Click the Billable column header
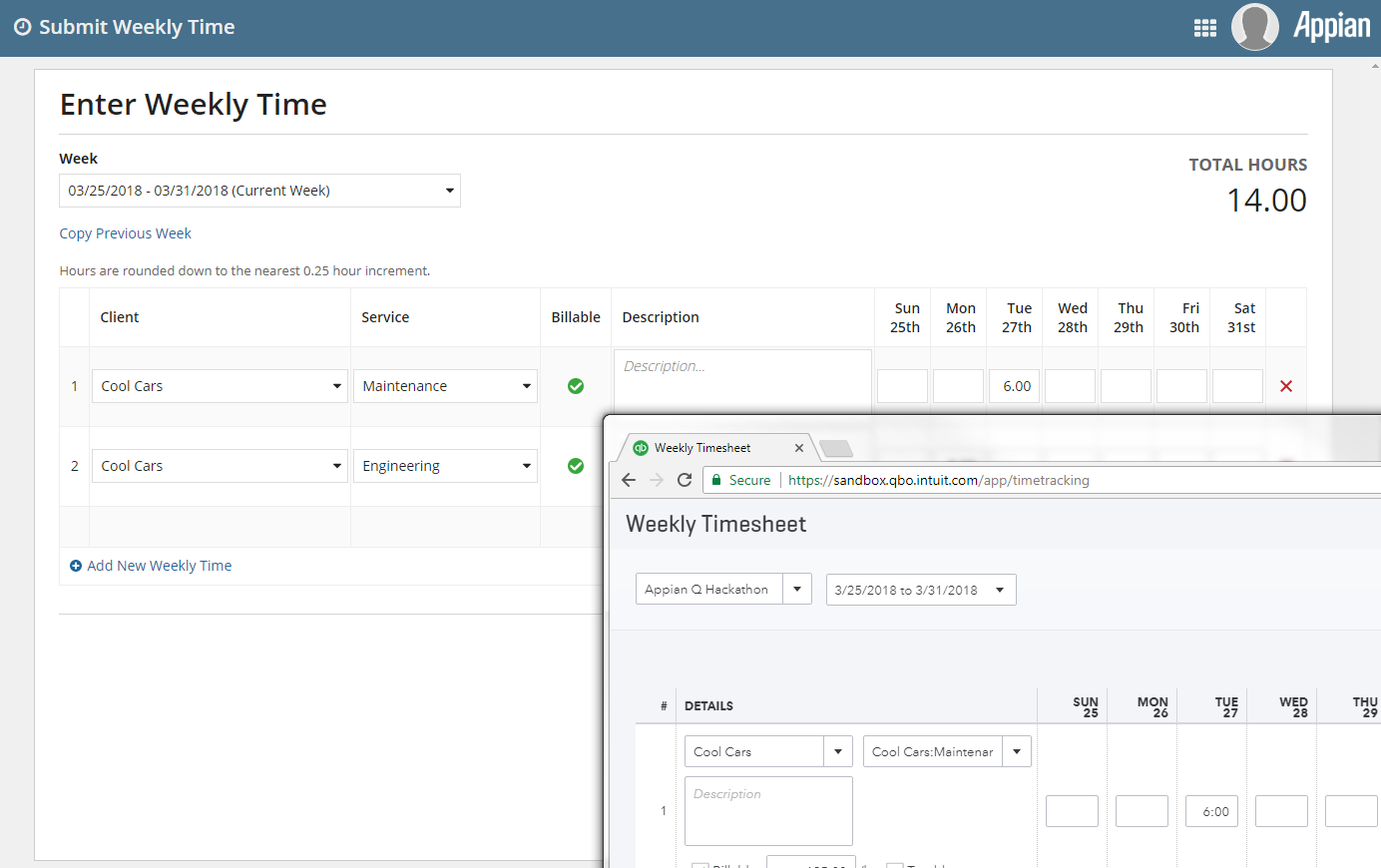The width and height of the screenshot is (1381, 868). pos(576,317)
